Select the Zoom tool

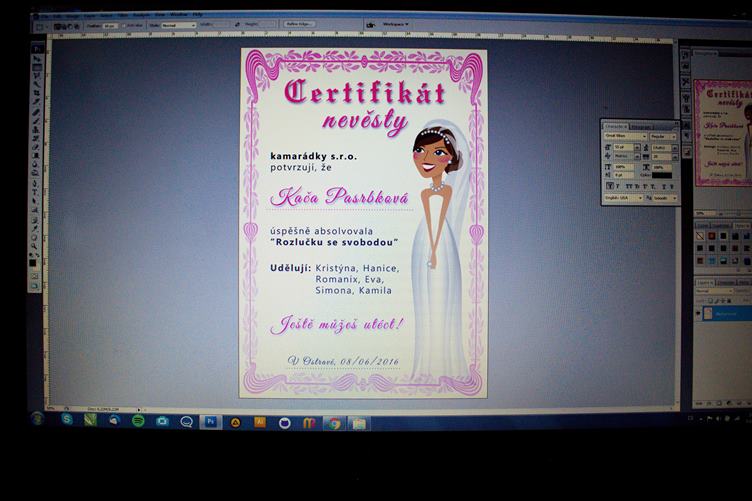pyautogui.click(x=35, y=245)
